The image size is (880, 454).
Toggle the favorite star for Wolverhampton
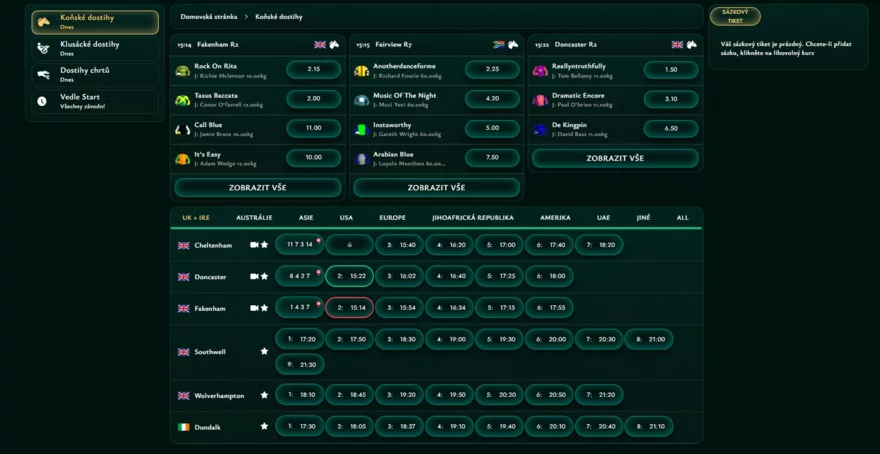click(265, 395)
